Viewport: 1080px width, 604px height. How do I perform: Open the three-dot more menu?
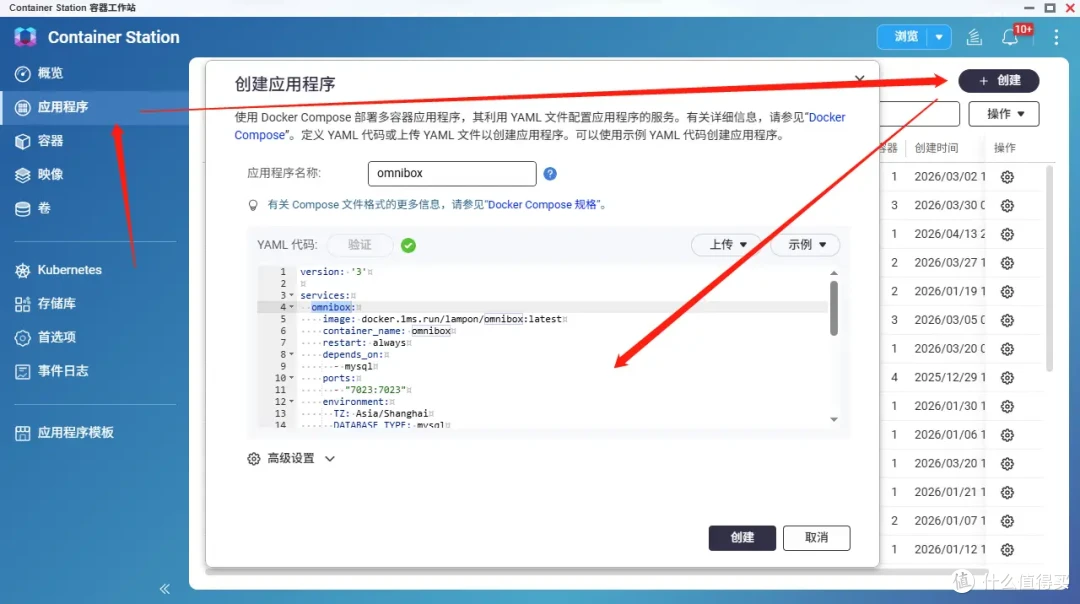click(x=1056, y=37)
